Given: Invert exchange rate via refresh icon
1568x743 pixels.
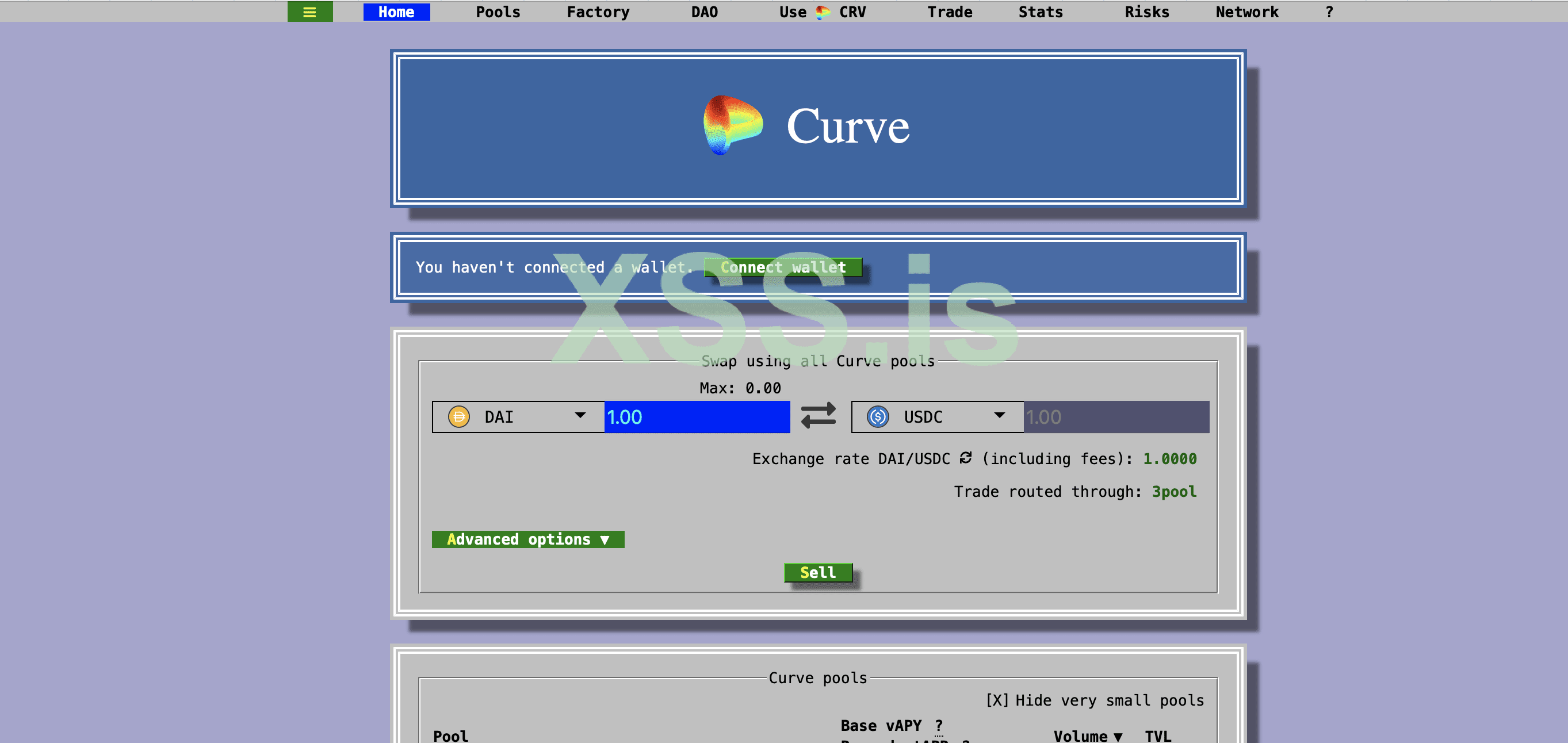Looking at the screenshot, I should coord(965,458).
